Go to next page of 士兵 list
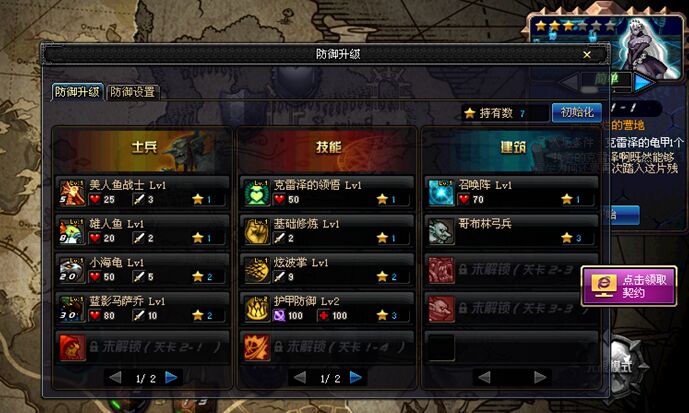 171,377
